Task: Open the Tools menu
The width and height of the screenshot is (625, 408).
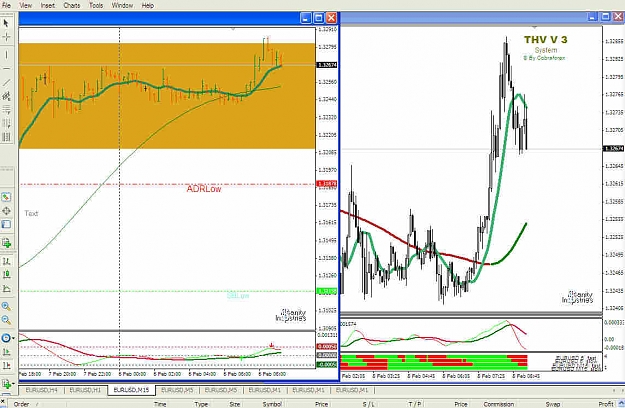Action: point(96,6)
